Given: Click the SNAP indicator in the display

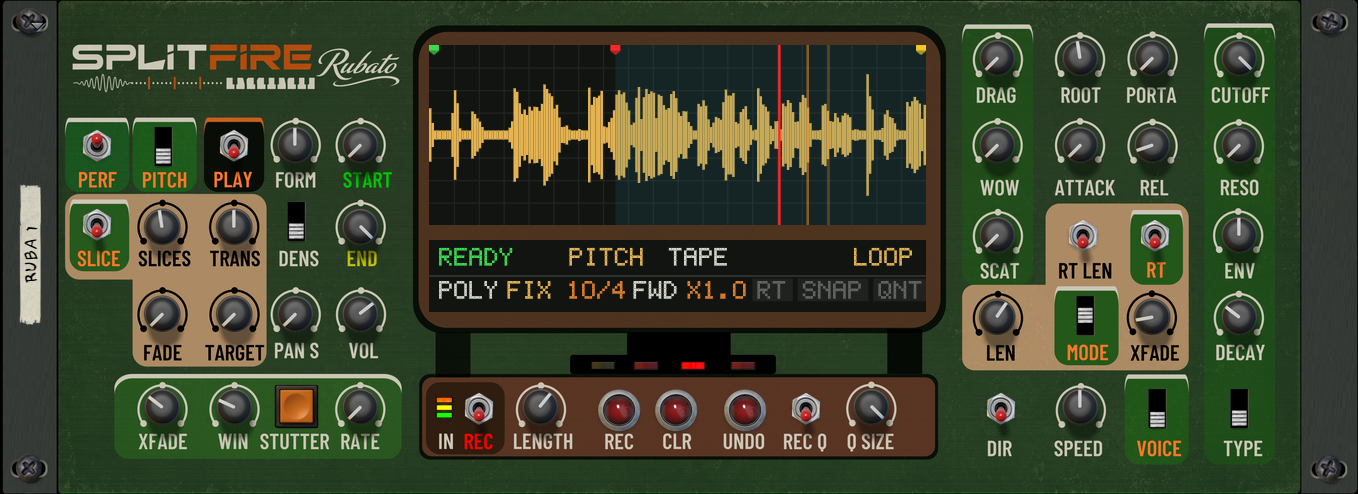Looking at the screenshot, I should coord(832,291).
